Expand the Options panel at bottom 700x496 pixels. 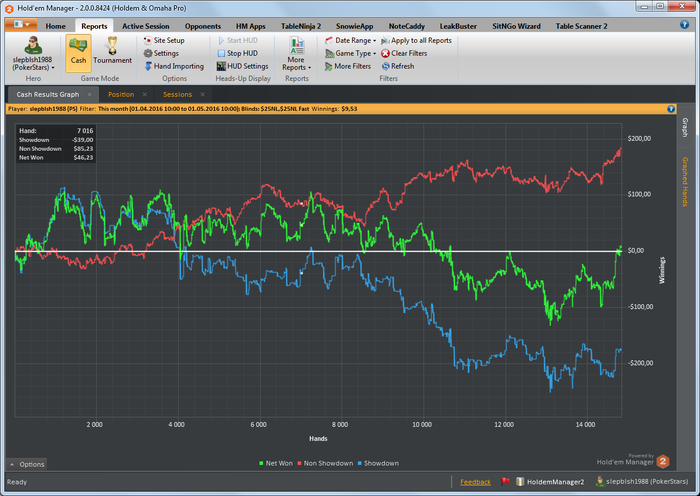click(27, 464)
